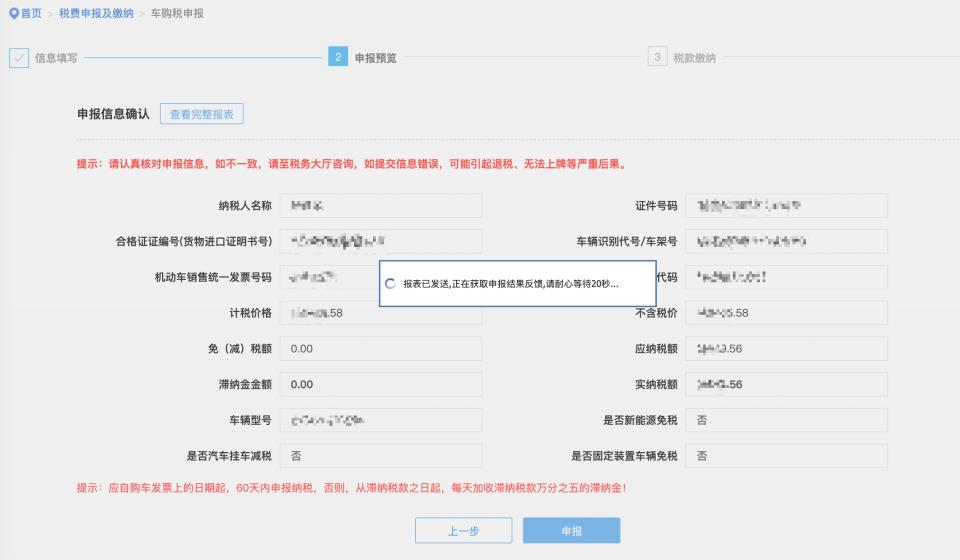Click the 合格证编号 input field
The height and width of the screenshot is (560, 960).
[x=381, y=241]
